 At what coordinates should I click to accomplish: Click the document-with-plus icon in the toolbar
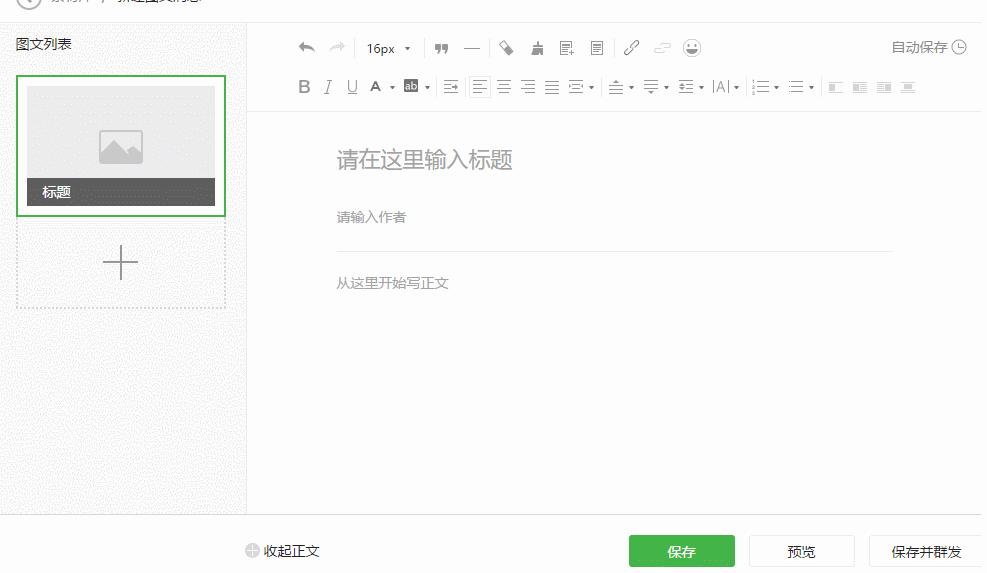click(567, 48)
